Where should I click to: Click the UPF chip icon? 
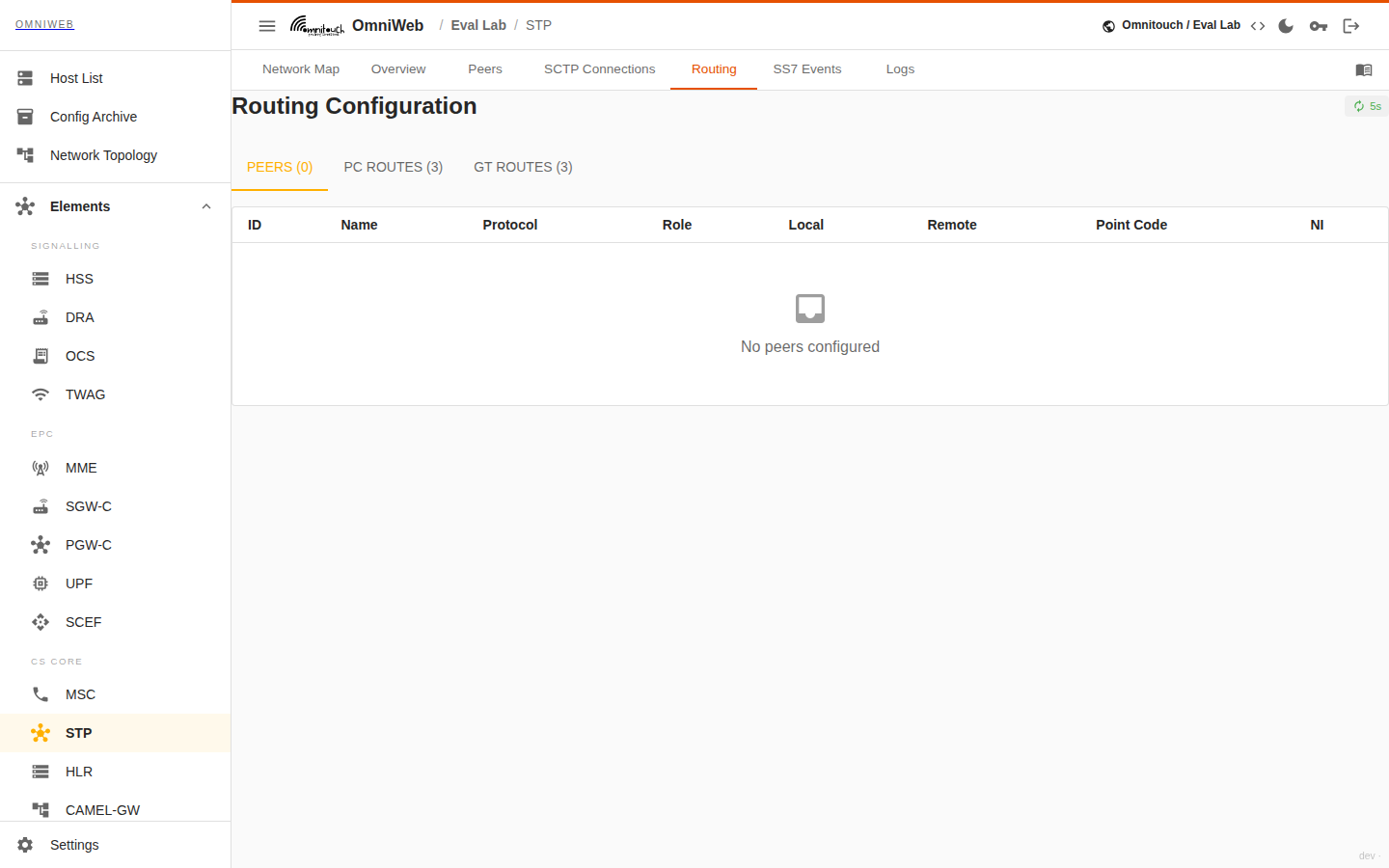click(x=41, y=583)
